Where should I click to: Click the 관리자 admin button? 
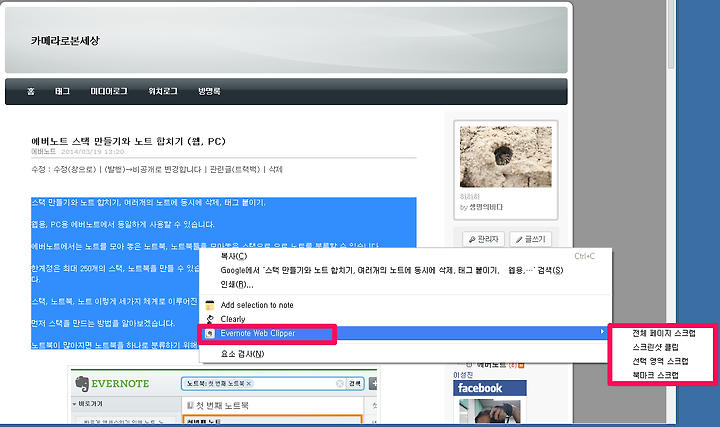(484, 239)
